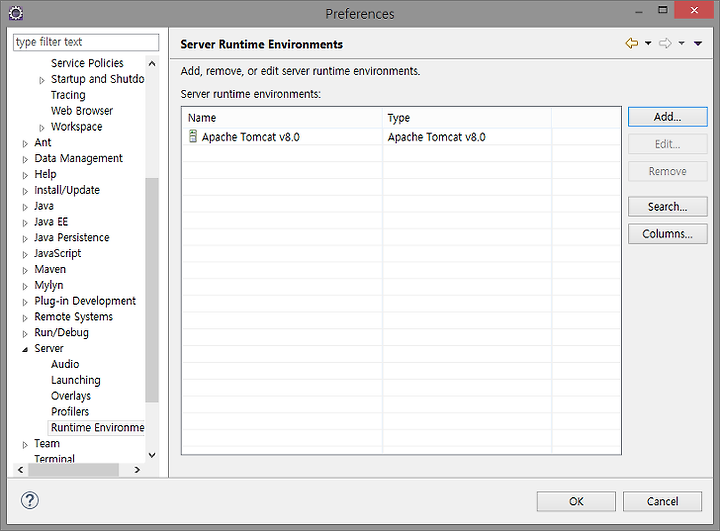The image size is (720, 531).
Task: Expand the Startup and Shutdown node
Action: 42,80
